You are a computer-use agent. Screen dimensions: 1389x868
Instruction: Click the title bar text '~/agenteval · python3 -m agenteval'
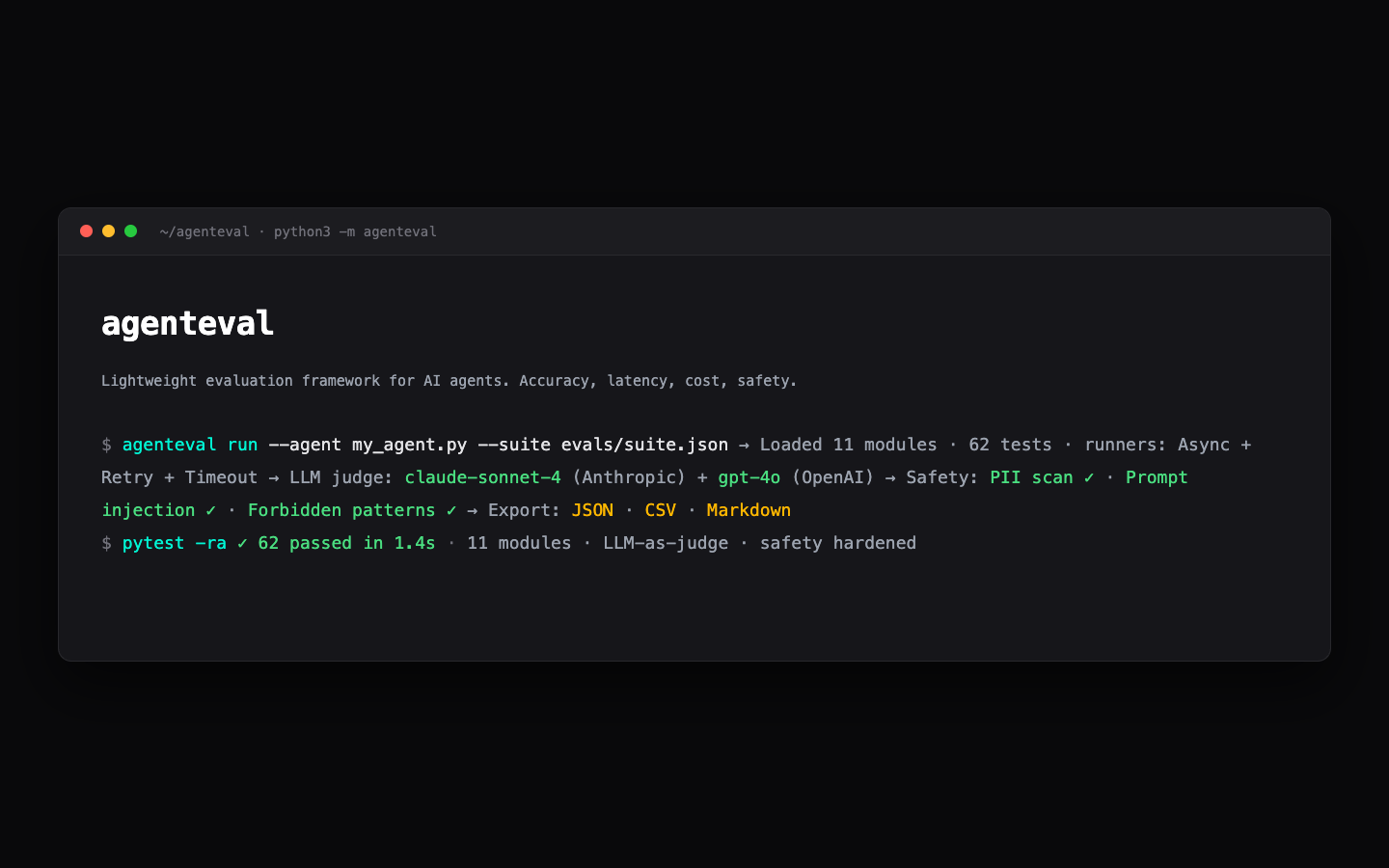(x=298, y=231)
